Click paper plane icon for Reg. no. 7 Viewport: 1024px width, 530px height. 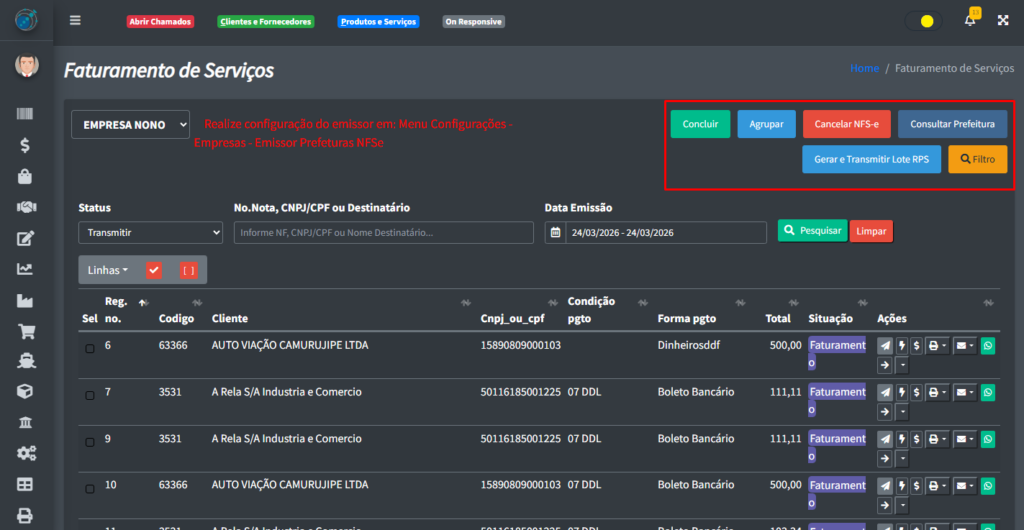coord(884,393)
